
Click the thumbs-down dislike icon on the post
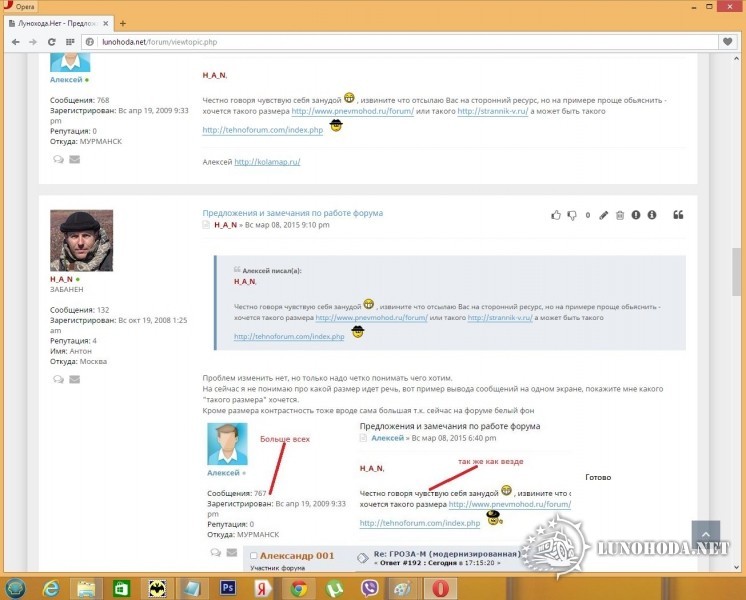click(572, 215)
